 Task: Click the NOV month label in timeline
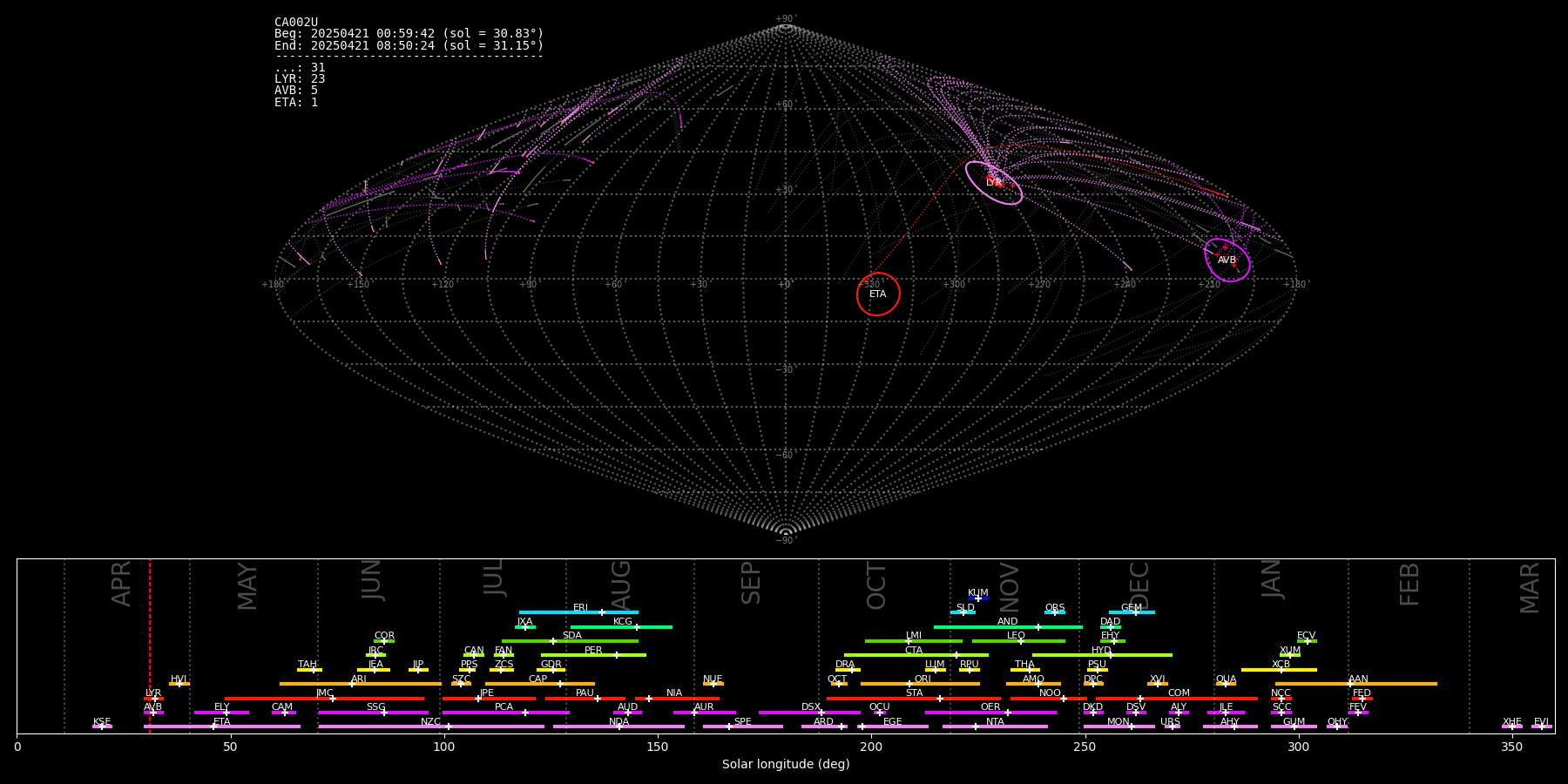pyautogui.click(x=1010, y=588)
